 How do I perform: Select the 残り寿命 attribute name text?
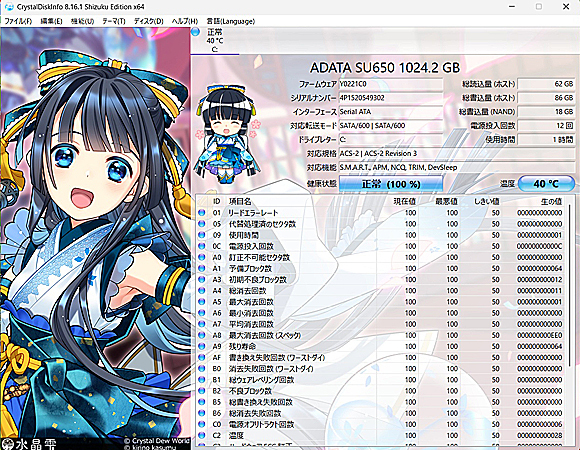click(x=242, y=346)
